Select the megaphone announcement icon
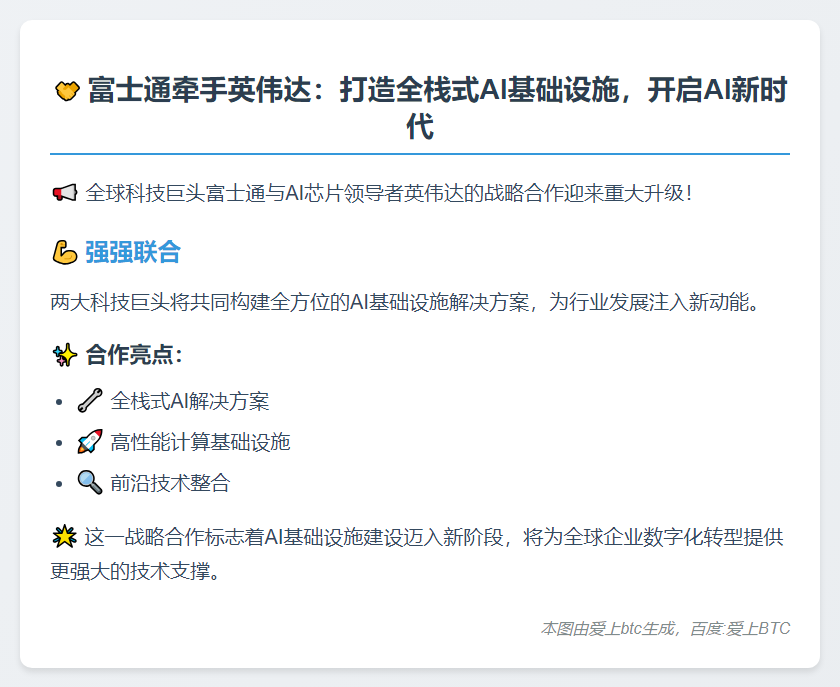 pyautogui.click(x=65, y=191)
